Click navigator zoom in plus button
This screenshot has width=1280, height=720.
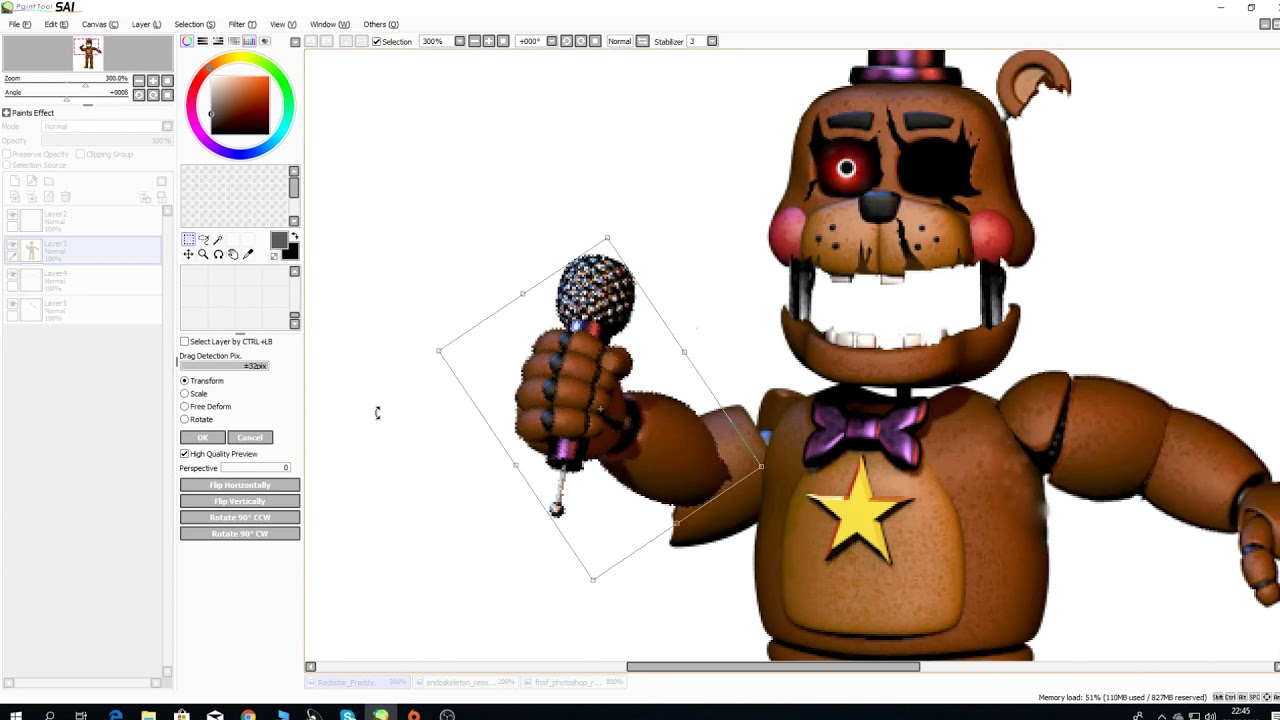(153, 80)
